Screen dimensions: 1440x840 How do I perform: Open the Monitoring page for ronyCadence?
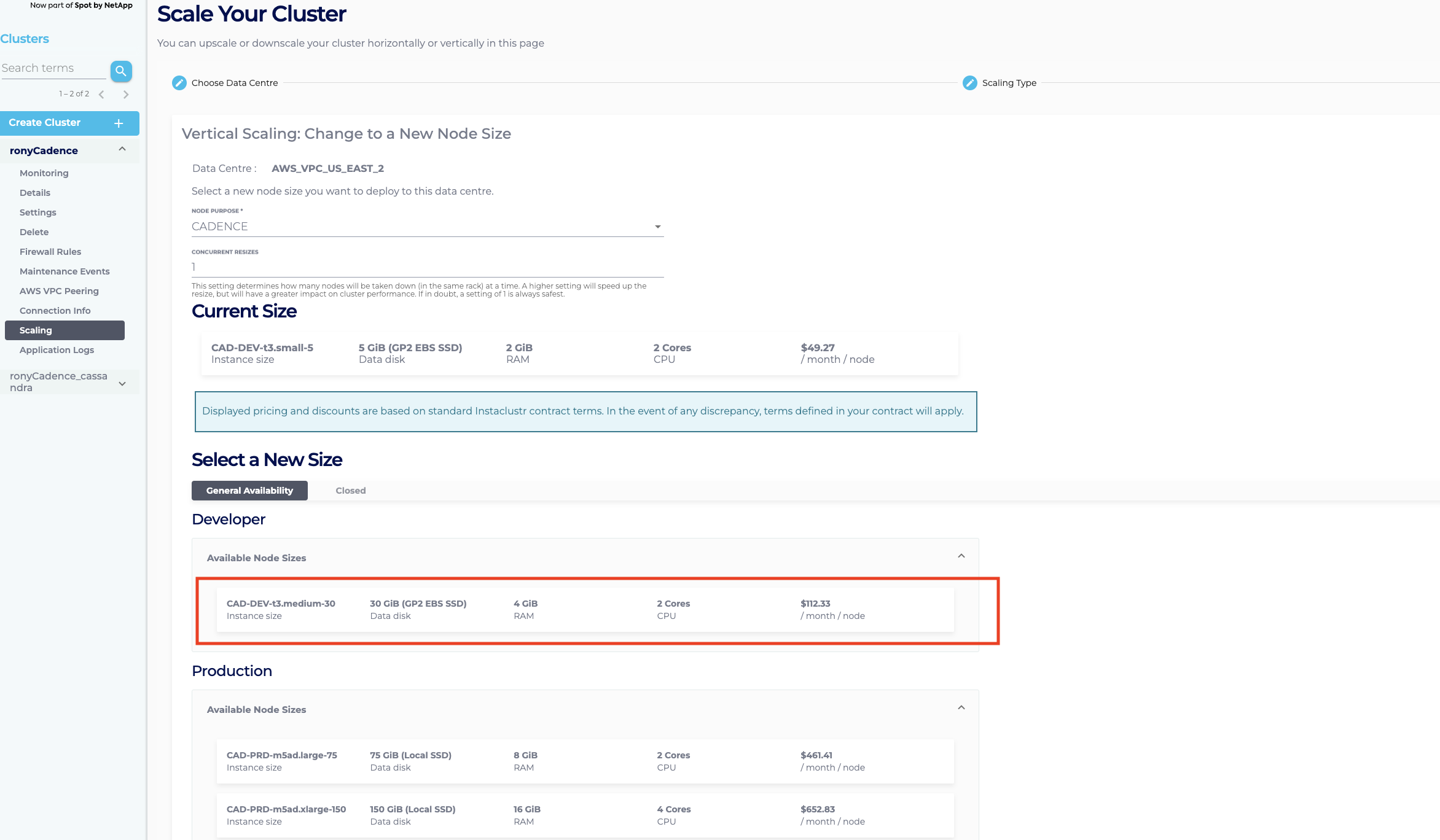[x=44, y=173]
